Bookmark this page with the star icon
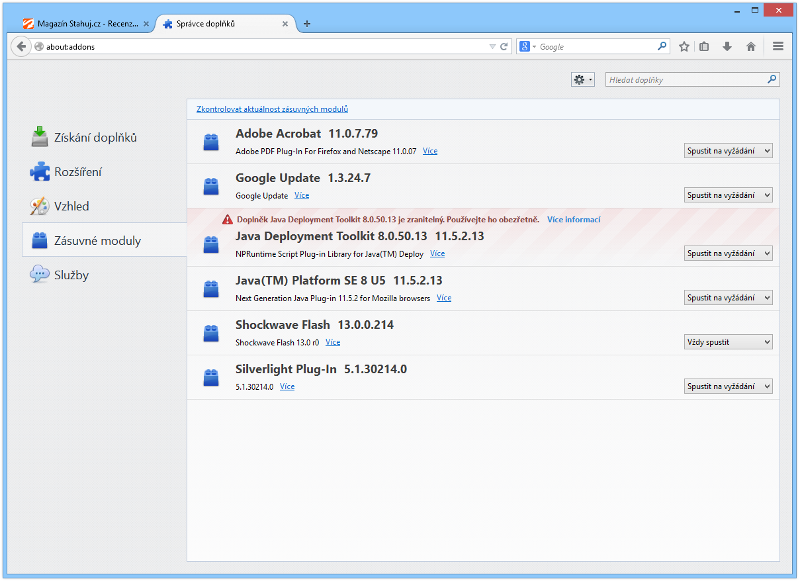This screenshot has width=800, height=581. click(684, 47)
